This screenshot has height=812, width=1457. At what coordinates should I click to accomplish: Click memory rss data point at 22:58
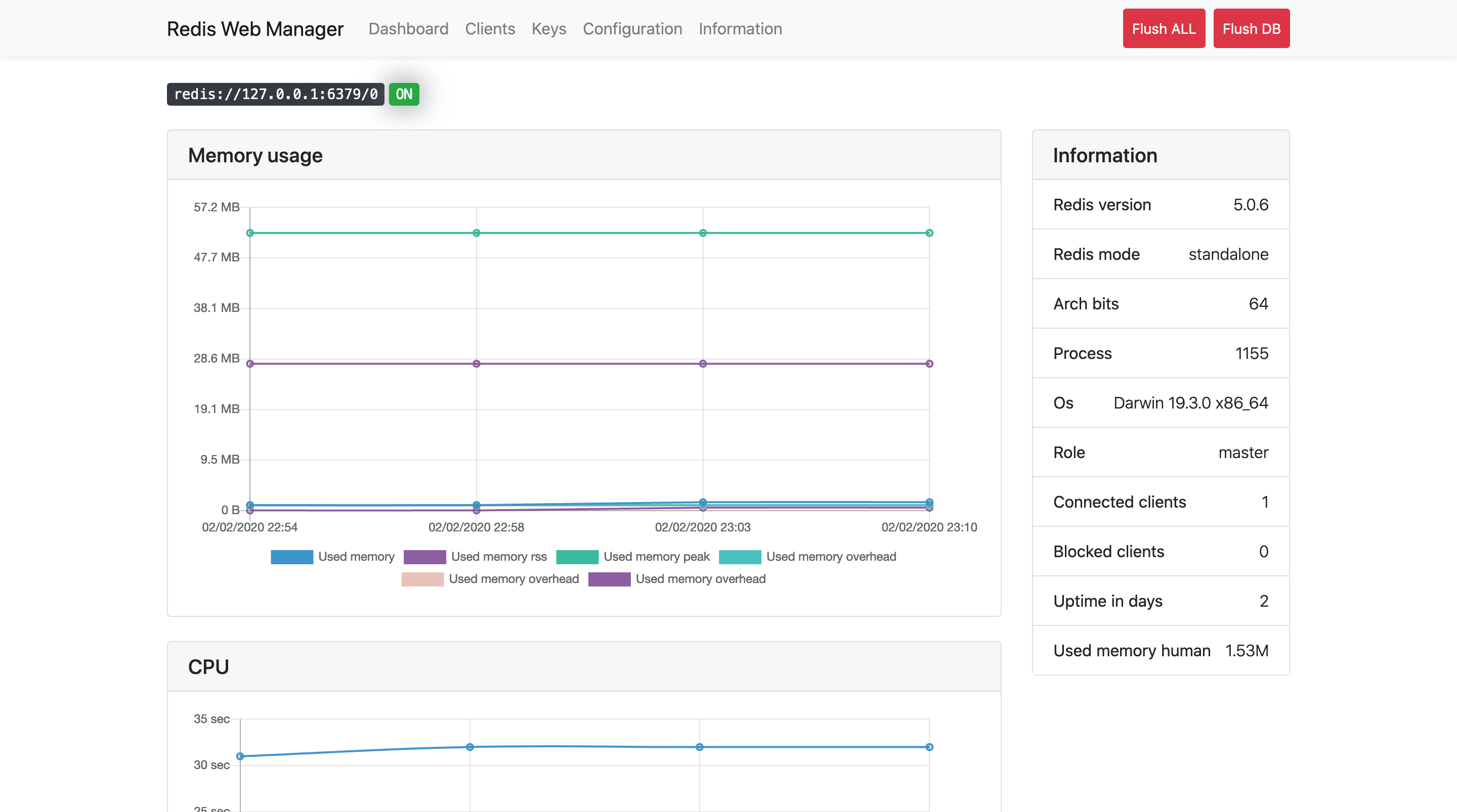tap(476, 364)
